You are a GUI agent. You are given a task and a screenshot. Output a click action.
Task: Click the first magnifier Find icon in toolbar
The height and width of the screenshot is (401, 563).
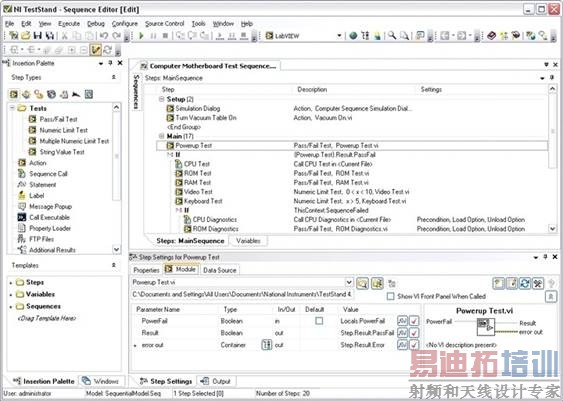point(392,35)
